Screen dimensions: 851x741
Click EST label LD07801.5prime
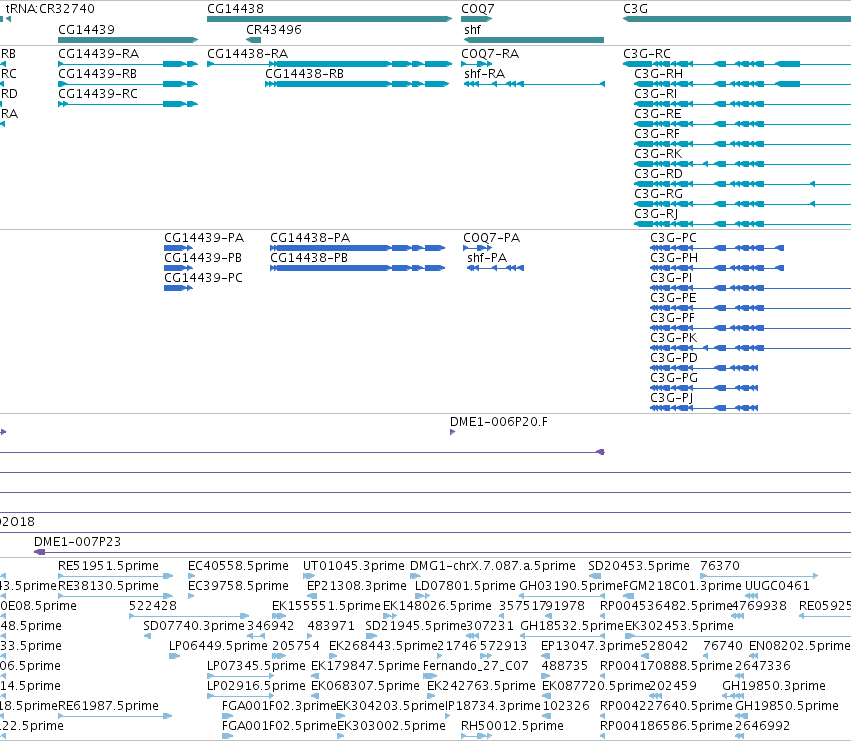click(x=465, y=586)
